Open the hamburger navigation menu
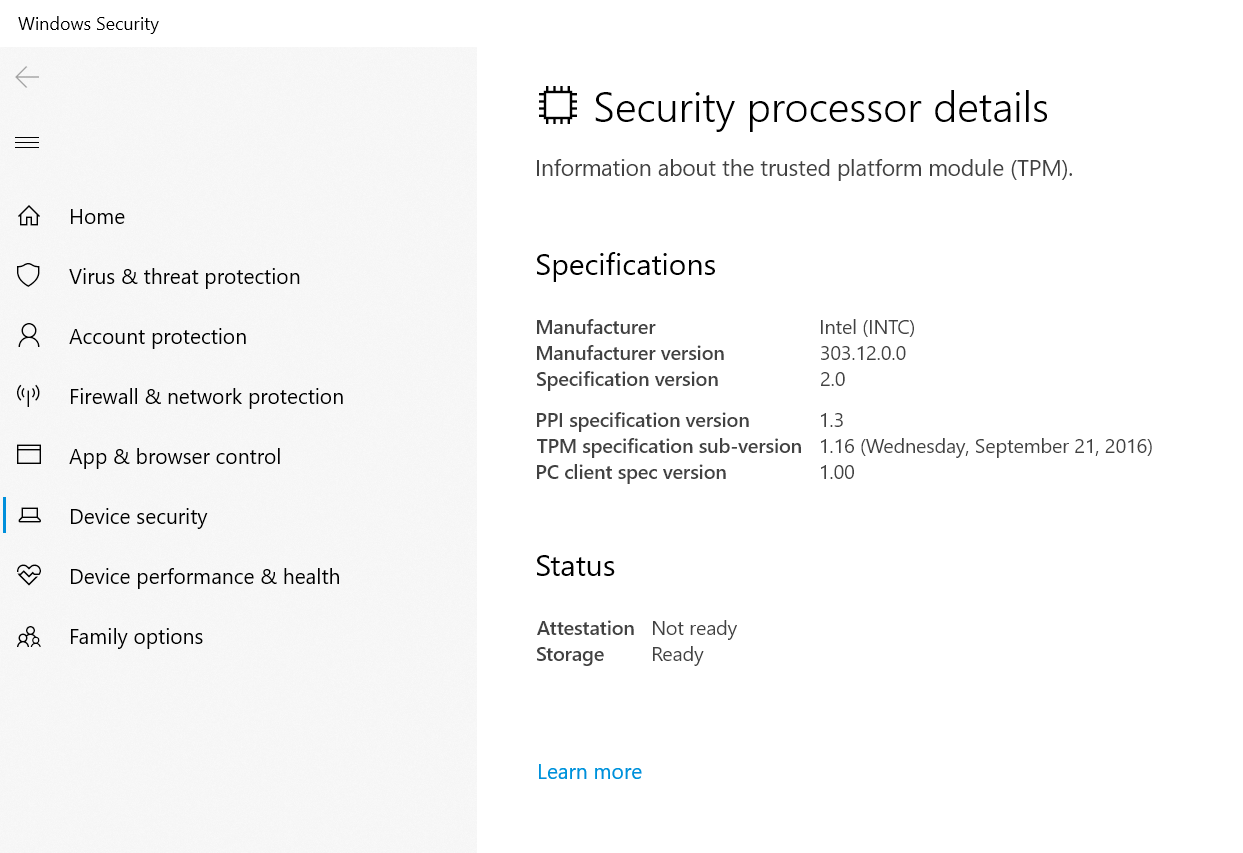 (27, 142)
